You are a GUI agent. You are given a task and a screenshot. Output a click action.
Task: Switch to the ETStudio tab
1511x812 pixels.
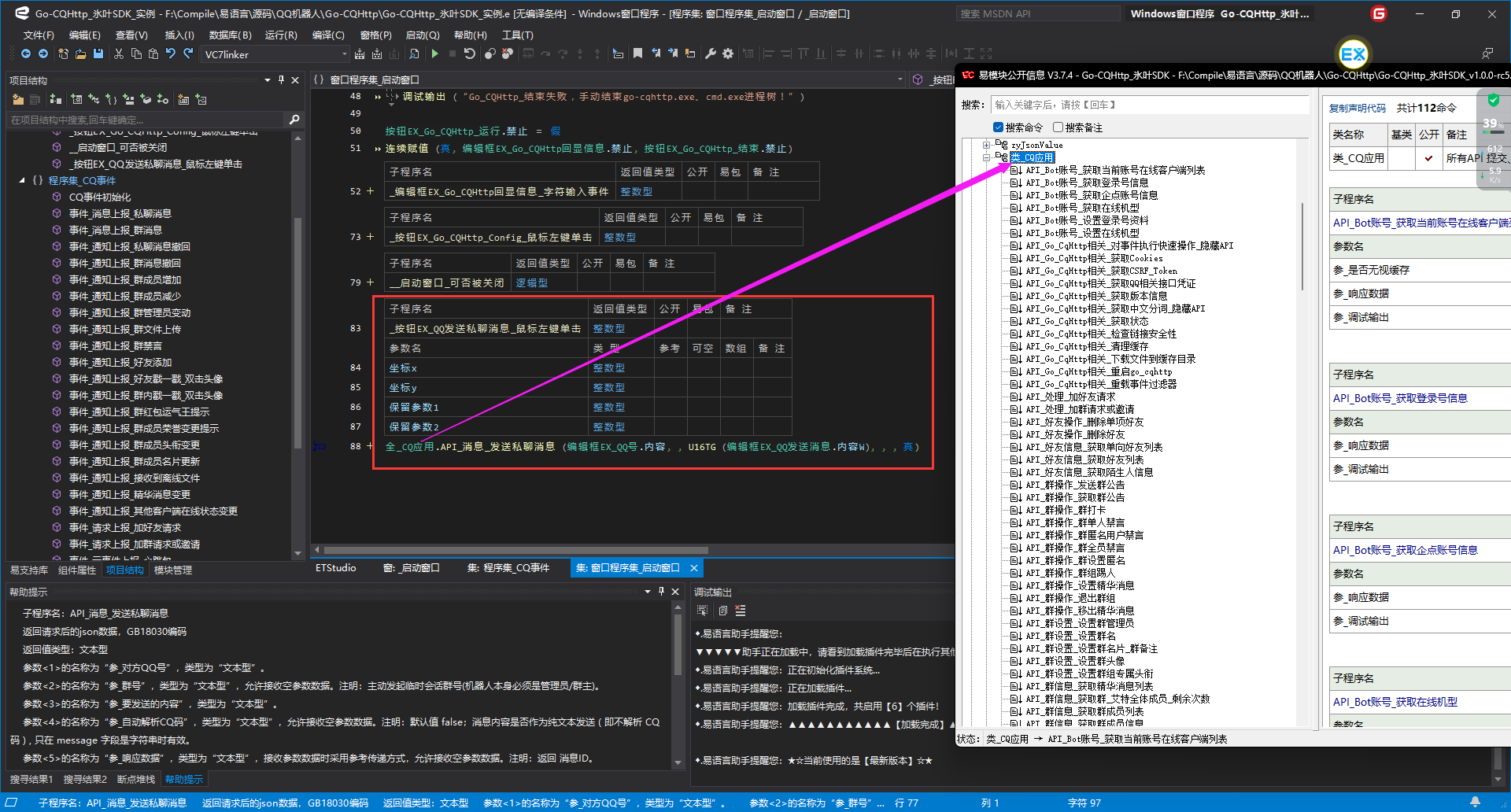pos(336,567)
